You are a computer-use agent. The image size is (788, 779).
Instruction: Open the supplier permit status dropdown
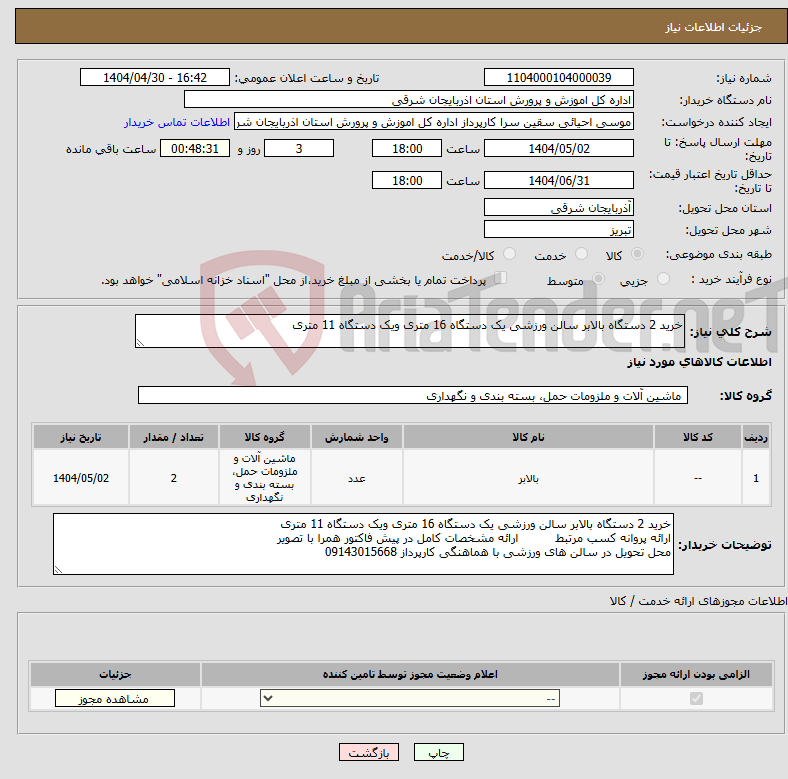(x=410, y=698)
